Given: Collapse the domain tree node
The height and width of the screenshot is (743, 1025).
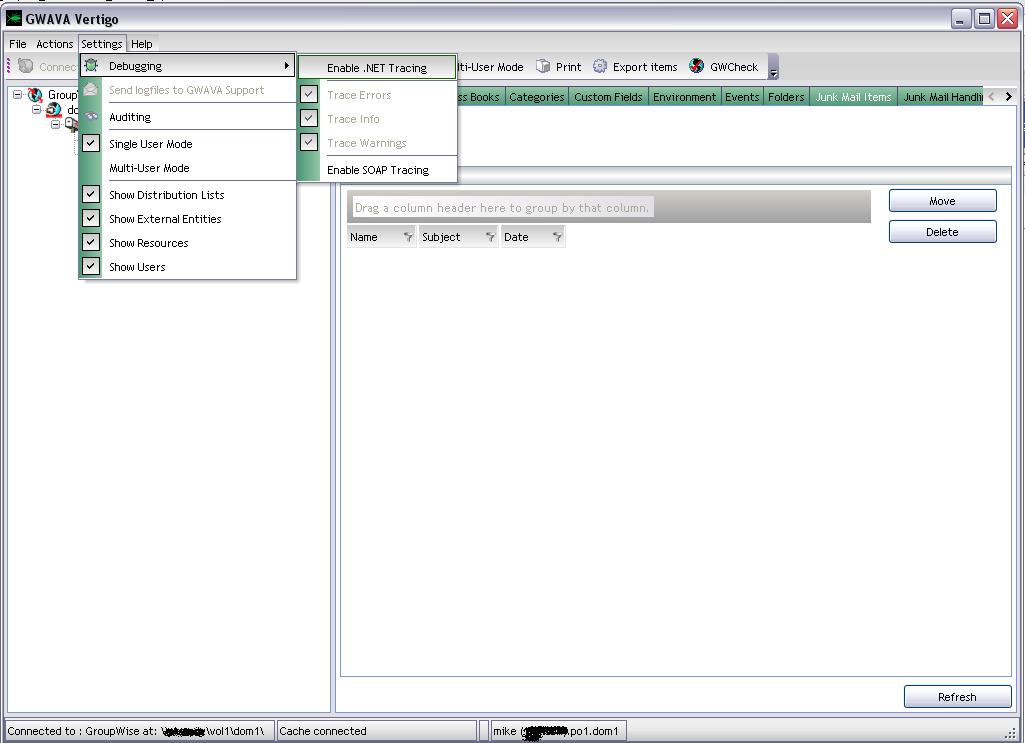Looking at the screenshot, I should (x=37, y=109).
